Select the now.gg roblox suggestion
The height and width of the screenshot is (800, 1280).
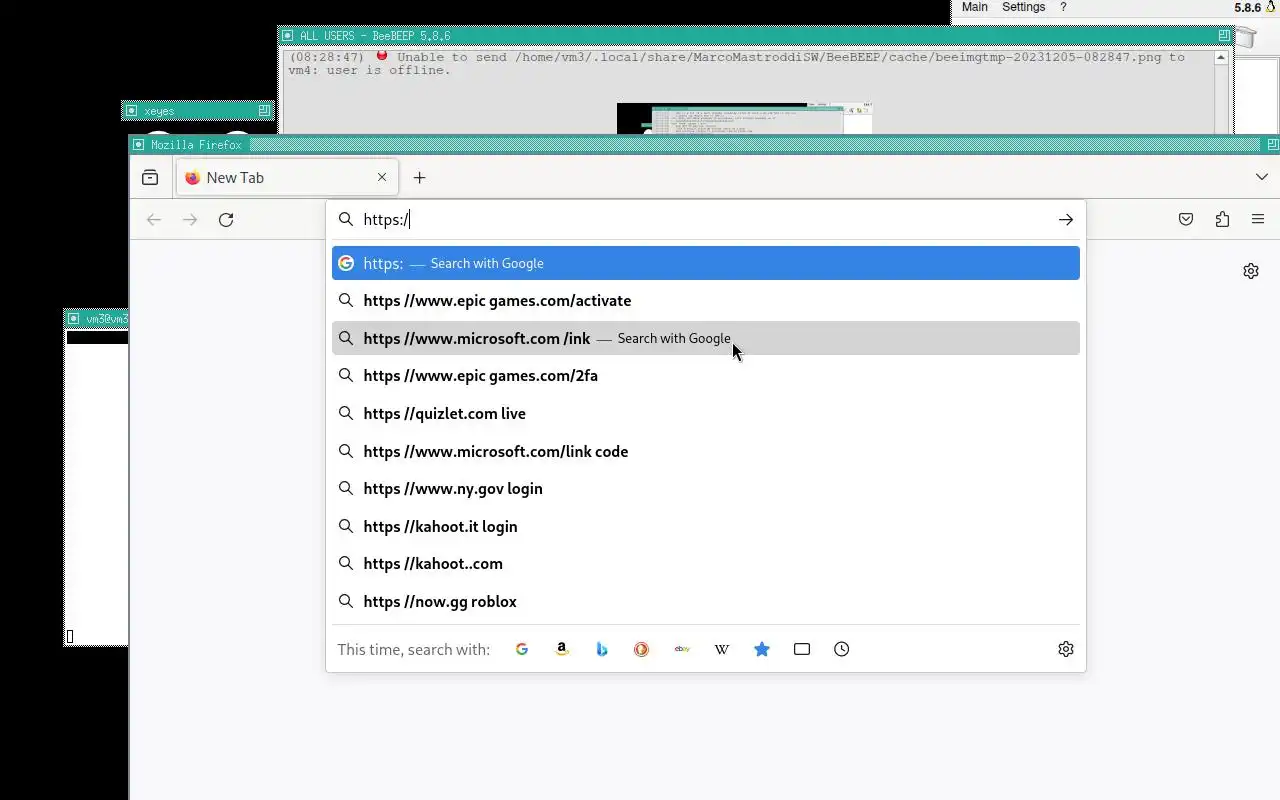click(706, 601)
